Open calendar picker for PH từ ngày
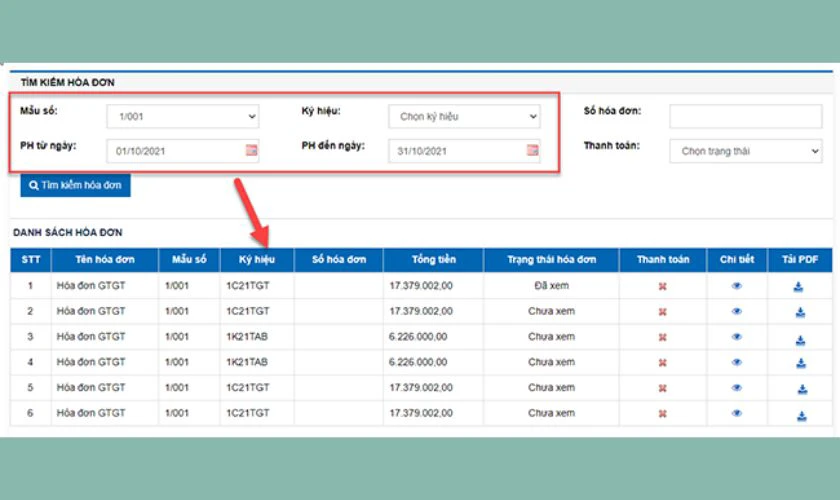840x500 pixels. pos(251,151)
